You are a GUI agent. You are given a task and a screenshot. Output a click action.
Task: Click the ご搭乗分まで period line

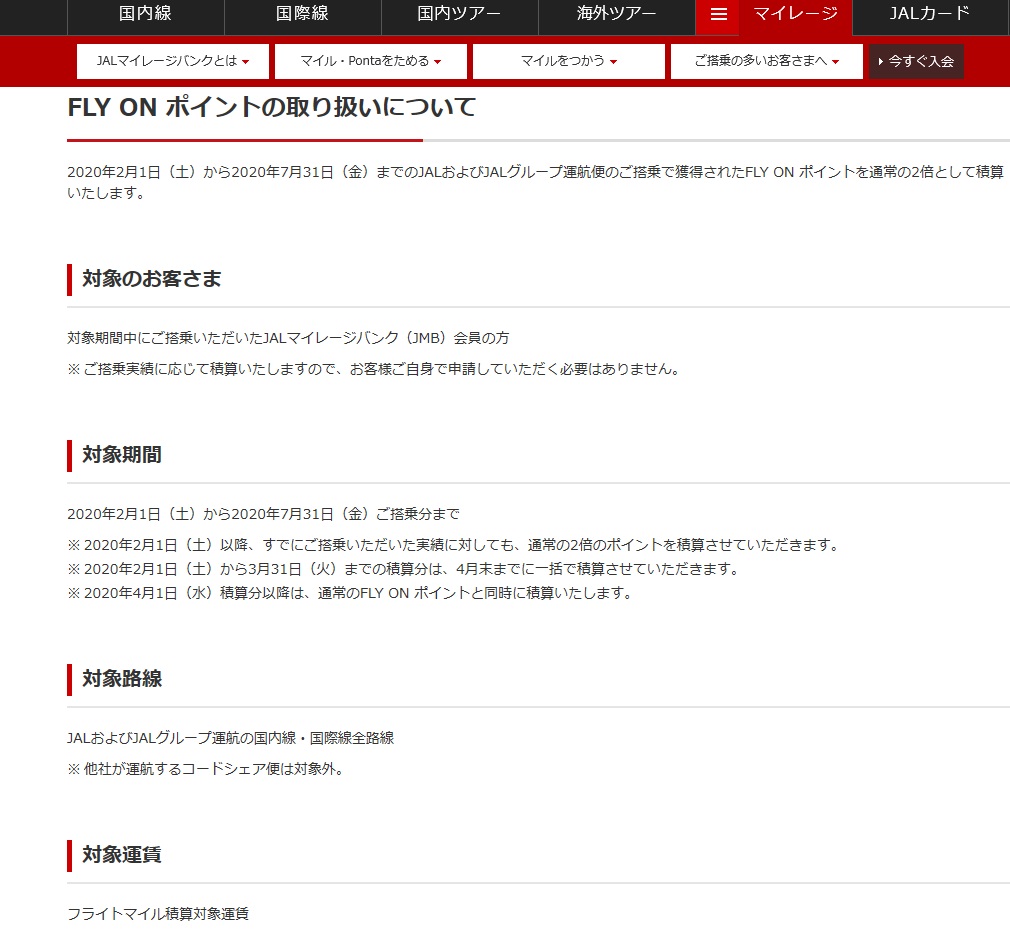[x=263, y=514]
